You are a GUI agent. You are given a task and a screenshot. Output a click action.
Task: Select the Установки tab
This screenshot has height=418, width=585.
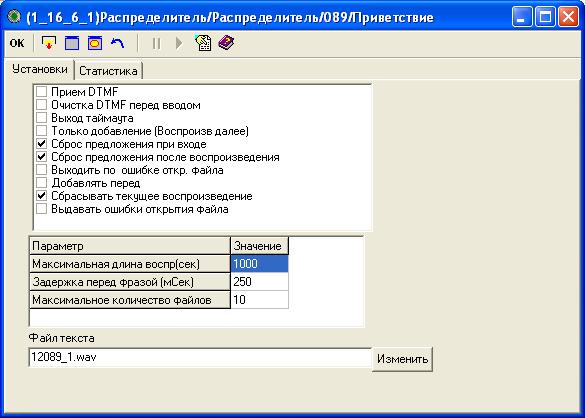click(x=40, y=69)
